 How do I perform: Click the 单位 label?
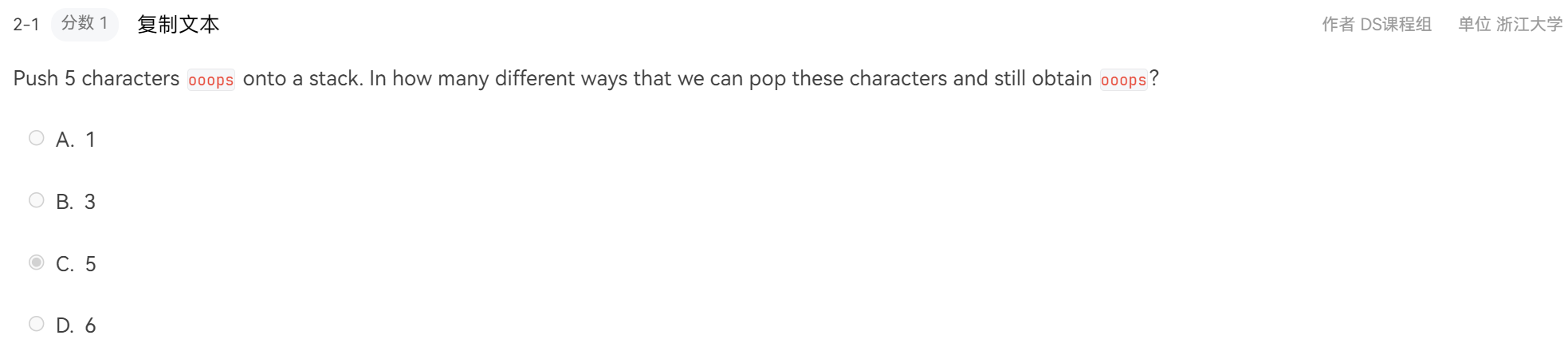pyautogui.click(x=1474, y=25)
